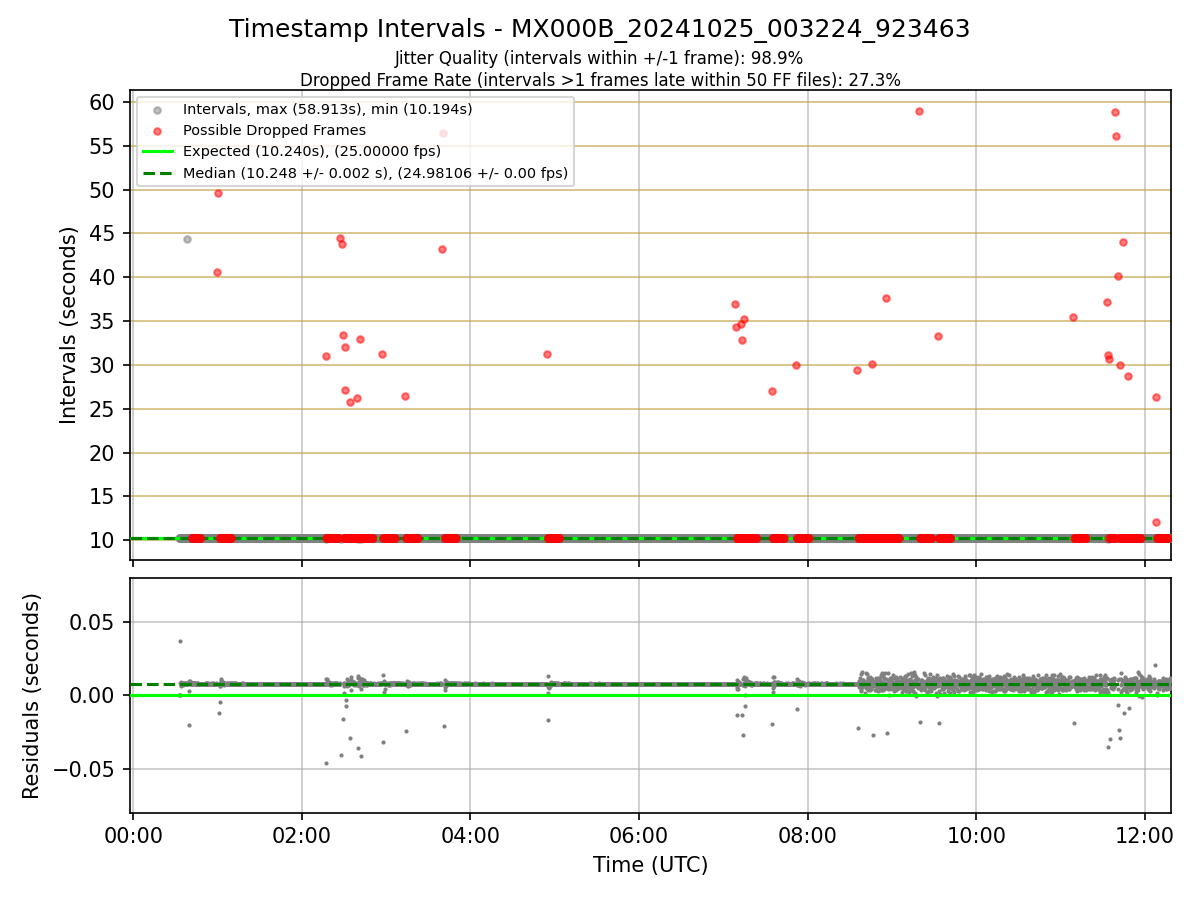Click the "Intervals (seconds)" y-axis label
Viewport: 1200px width, 900px height.
pos(68,325)
